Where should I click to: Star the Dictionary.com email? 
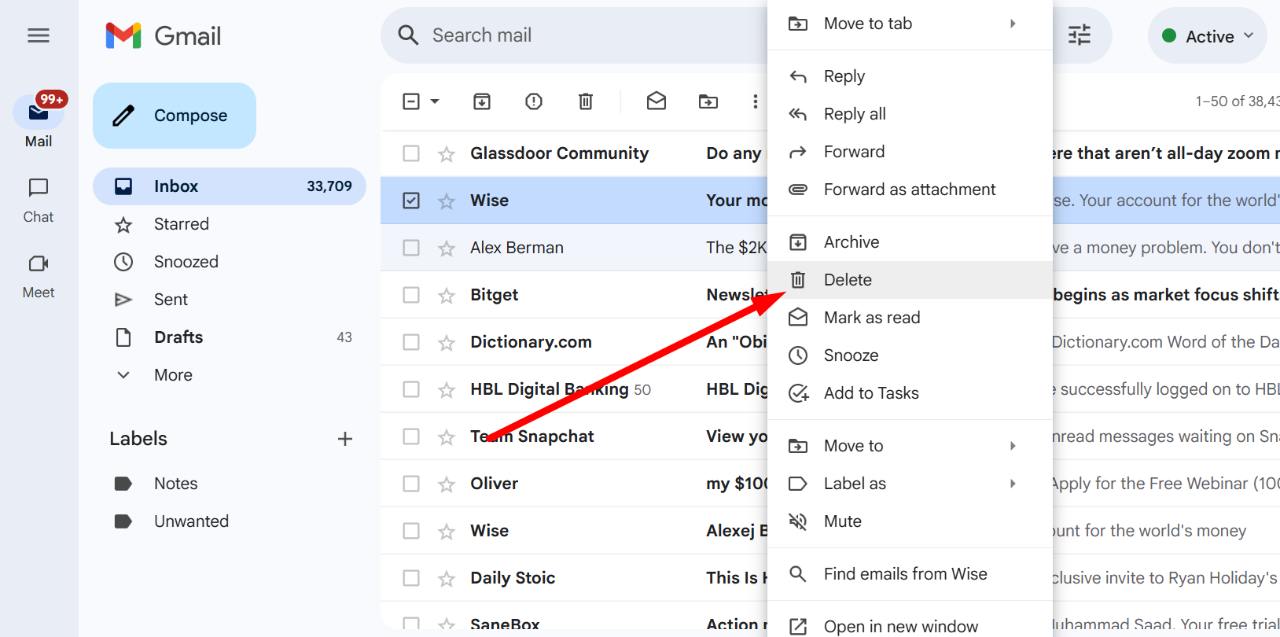(446, 342)
